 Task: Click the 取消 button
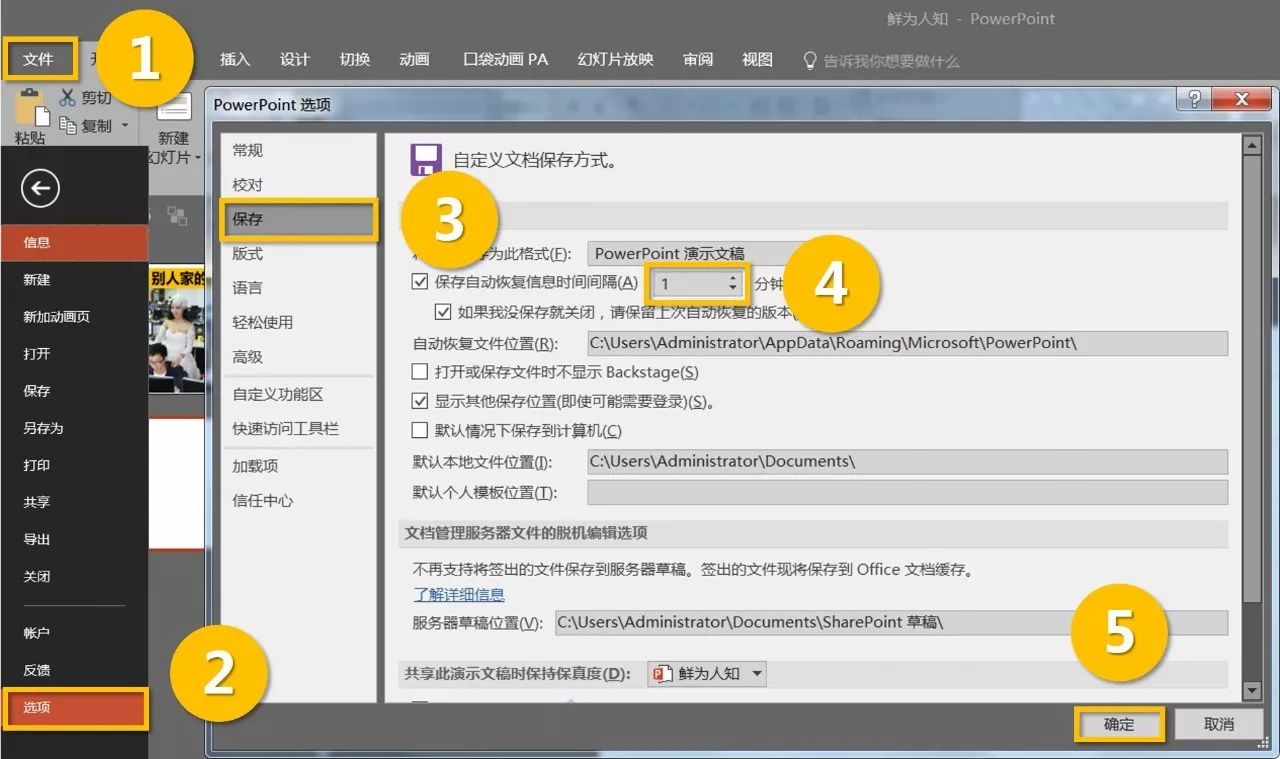[x=1219, y=724]
